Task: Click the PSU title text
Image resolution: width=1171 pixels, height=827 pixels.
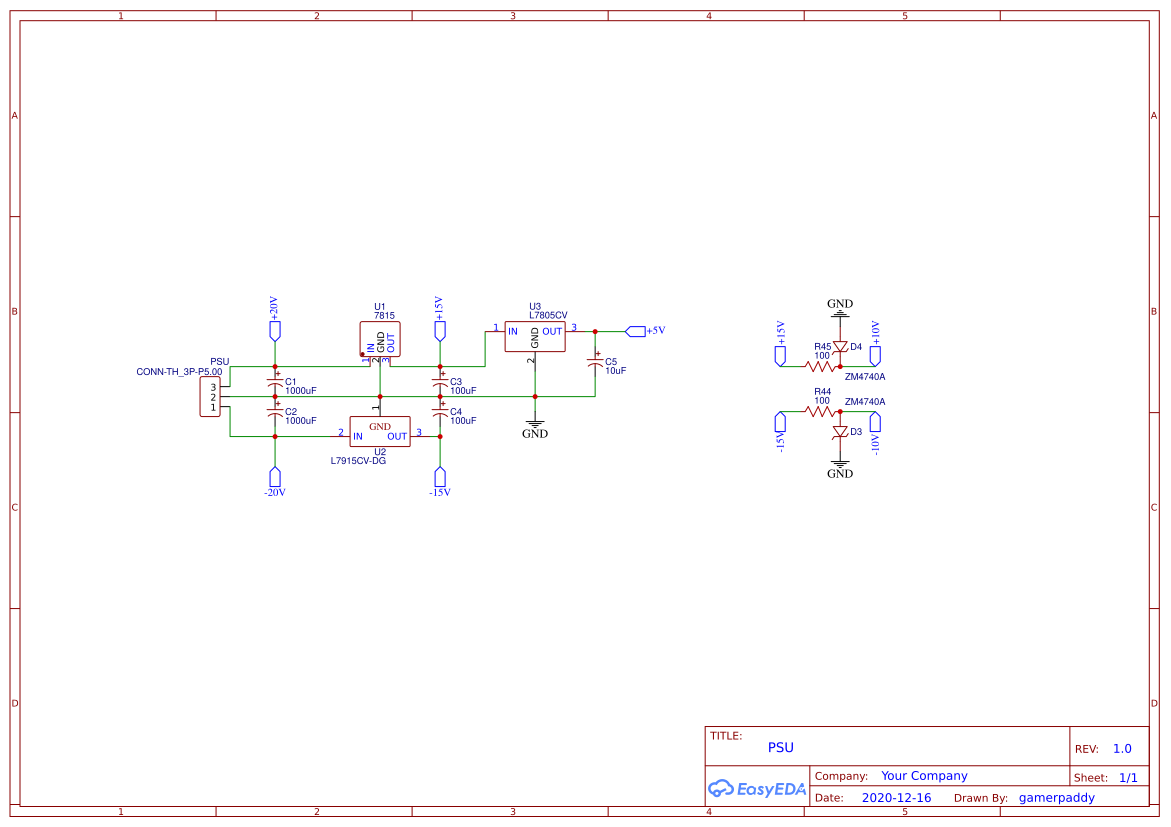Action: tap(780, 747)
